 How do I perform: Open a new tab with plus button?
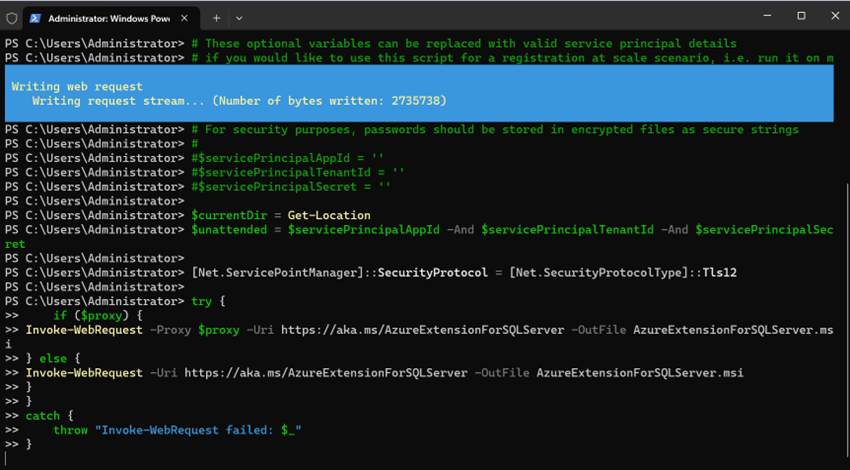coord(216,17)
